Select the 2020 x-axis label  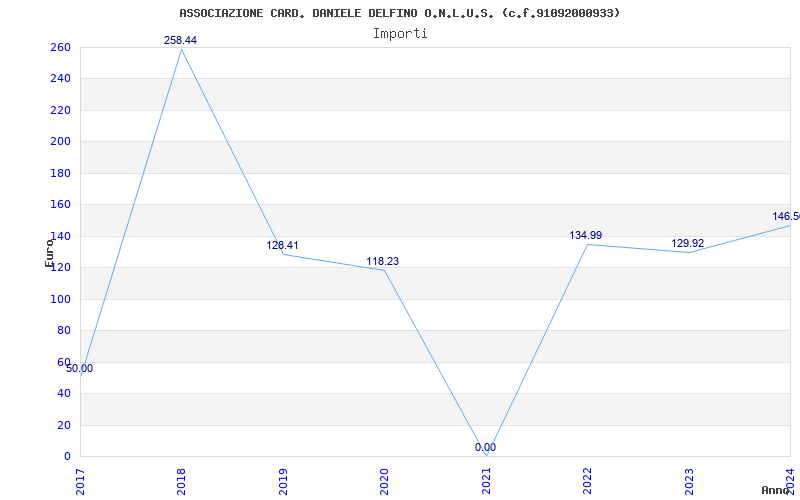pos(384,481)
